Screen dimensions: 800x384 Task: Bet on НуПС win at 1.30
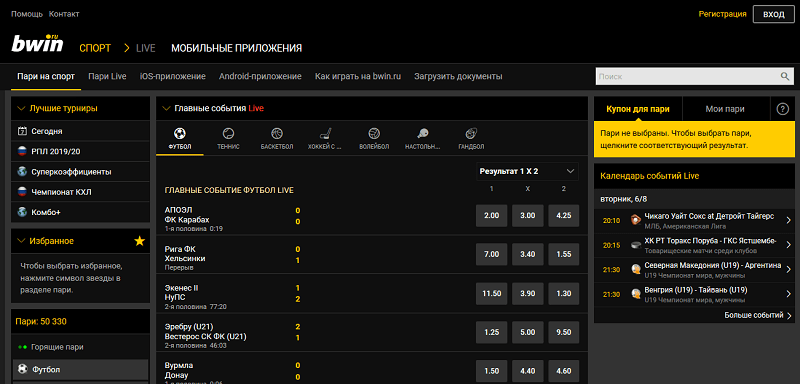[564, 293]
